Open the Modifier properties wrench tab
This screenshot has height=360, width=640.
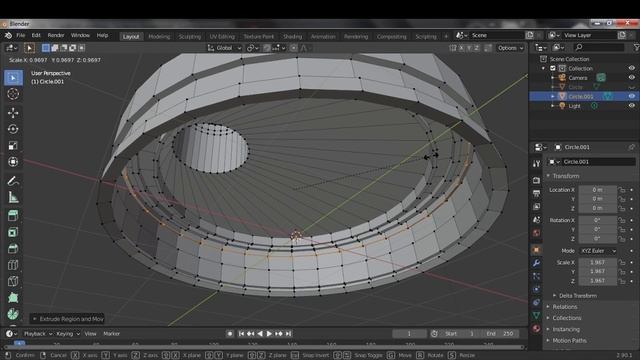tap(536, 263)
